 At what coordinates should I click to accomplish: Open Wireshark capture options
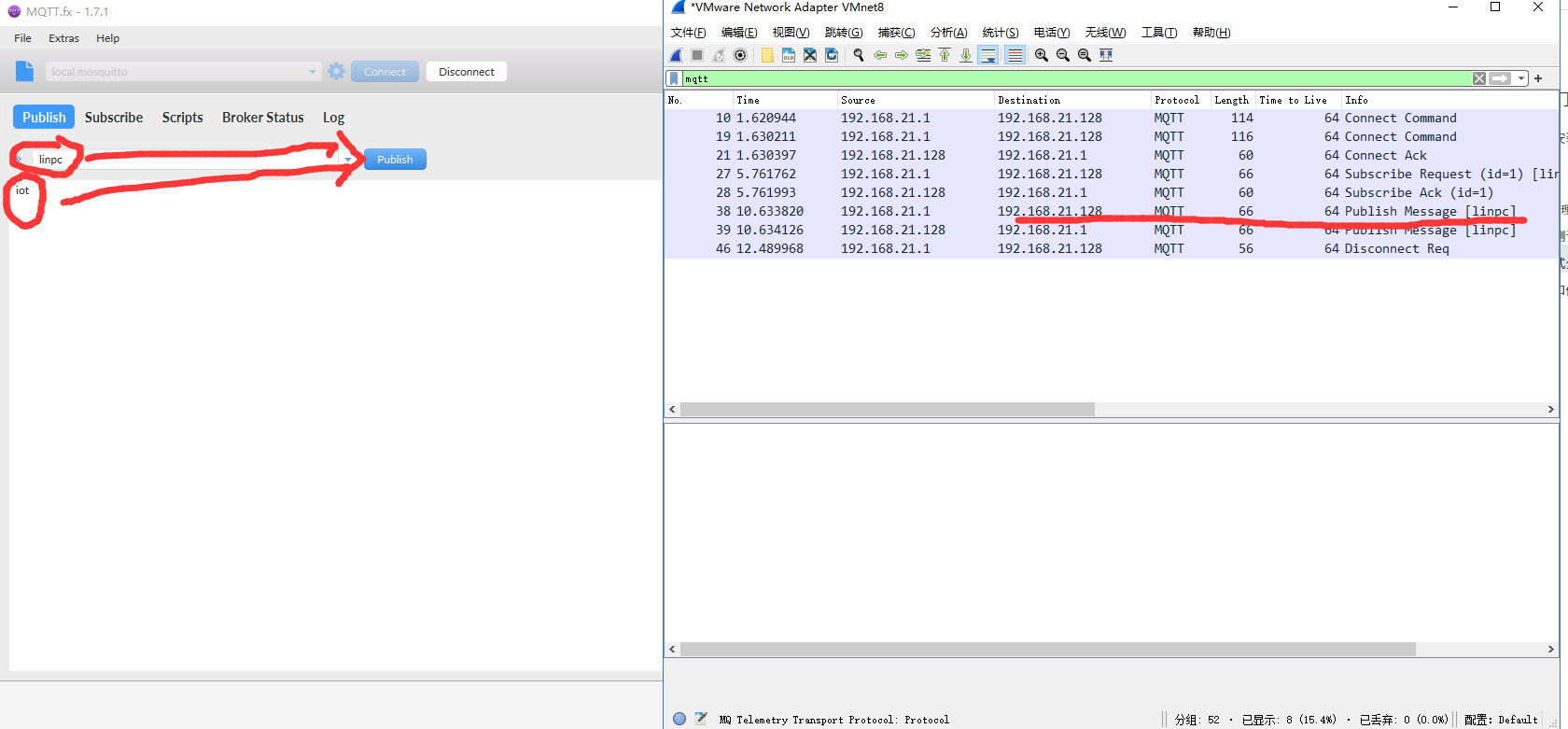pos(740,55)
